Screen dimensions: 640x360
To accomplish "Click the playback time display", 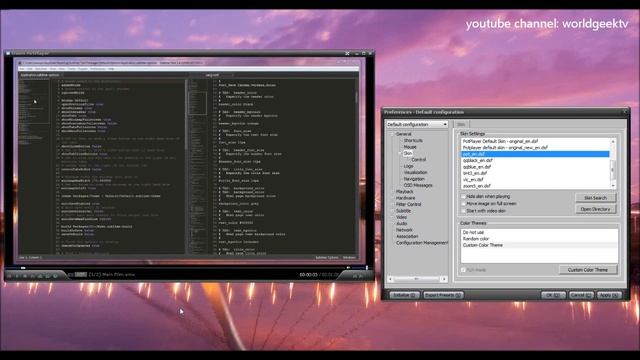I will coord(318,275).
